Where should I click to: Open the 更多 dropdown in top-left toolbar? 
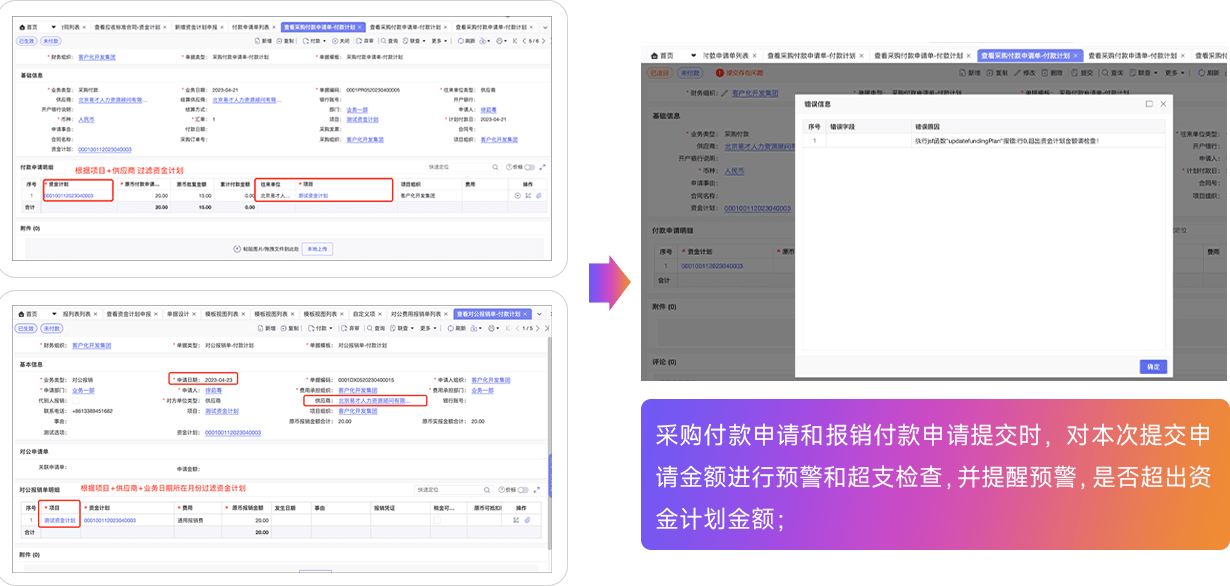coord(439,41)
